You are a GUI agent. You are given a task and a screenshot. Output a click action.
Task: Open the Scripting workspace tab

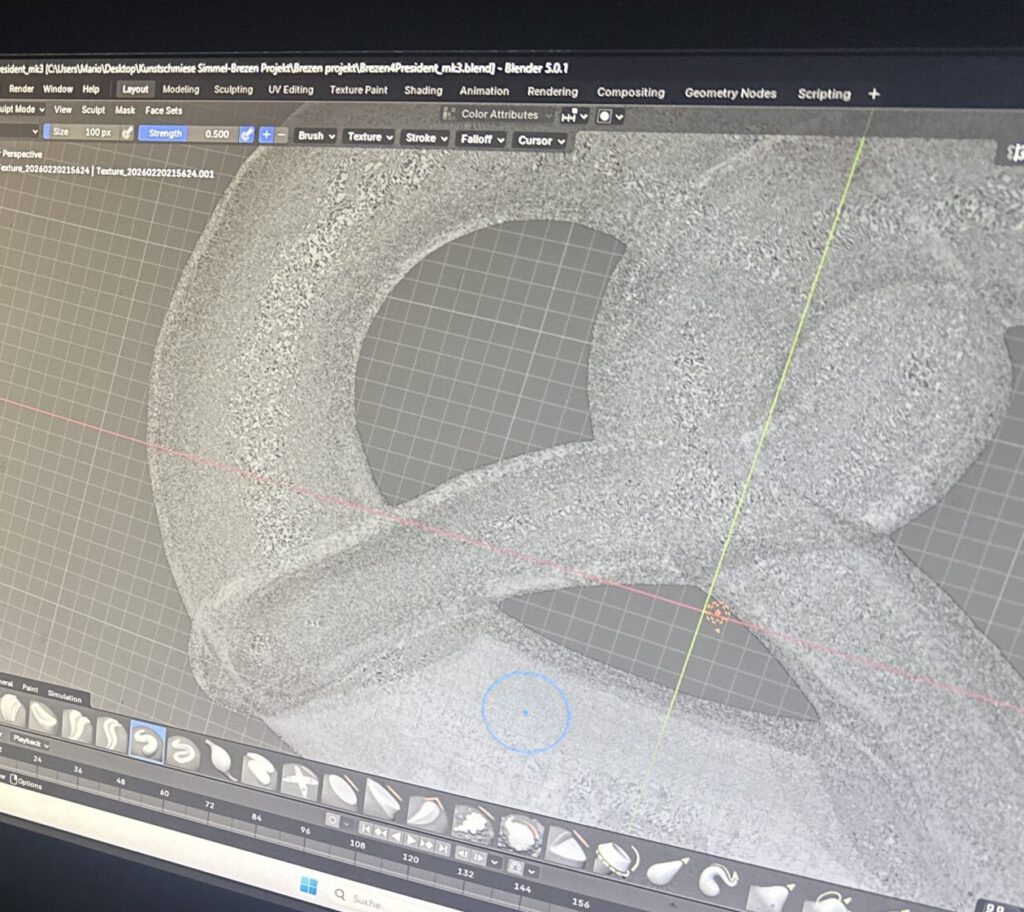824,94
